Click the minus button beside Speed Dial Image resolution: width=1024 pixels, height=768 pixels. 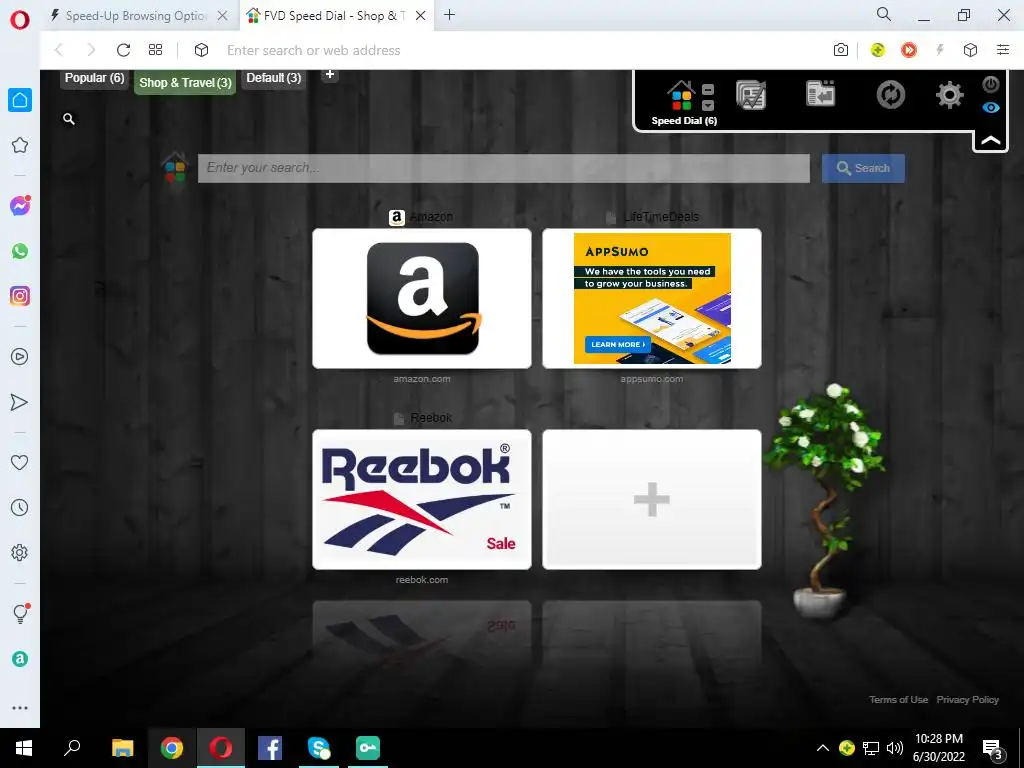coord(708,90)
